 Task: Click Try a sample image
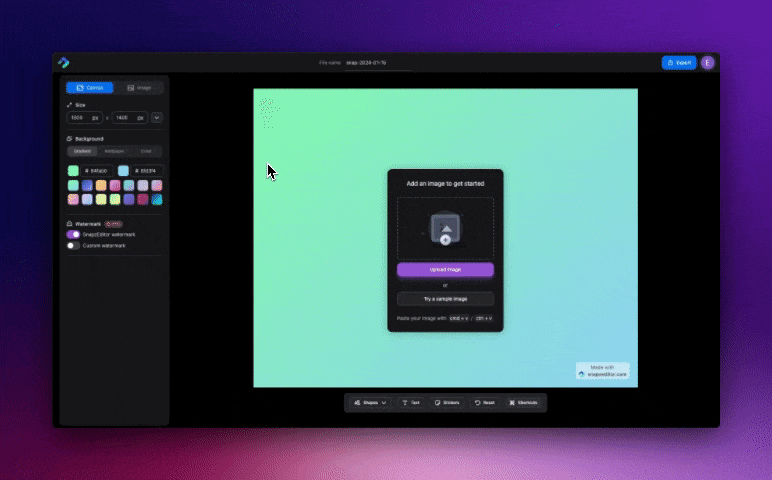point(445,299)
